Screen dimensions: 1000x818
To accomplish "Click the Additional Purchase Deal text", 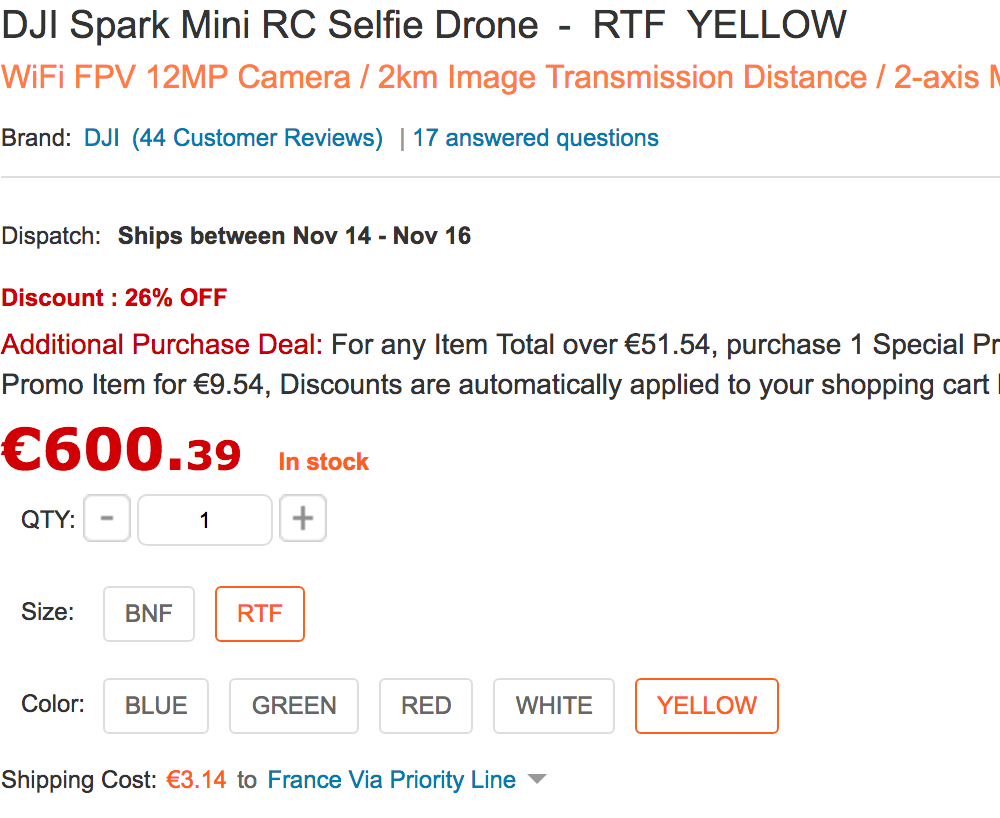I will tap(162, 344).
